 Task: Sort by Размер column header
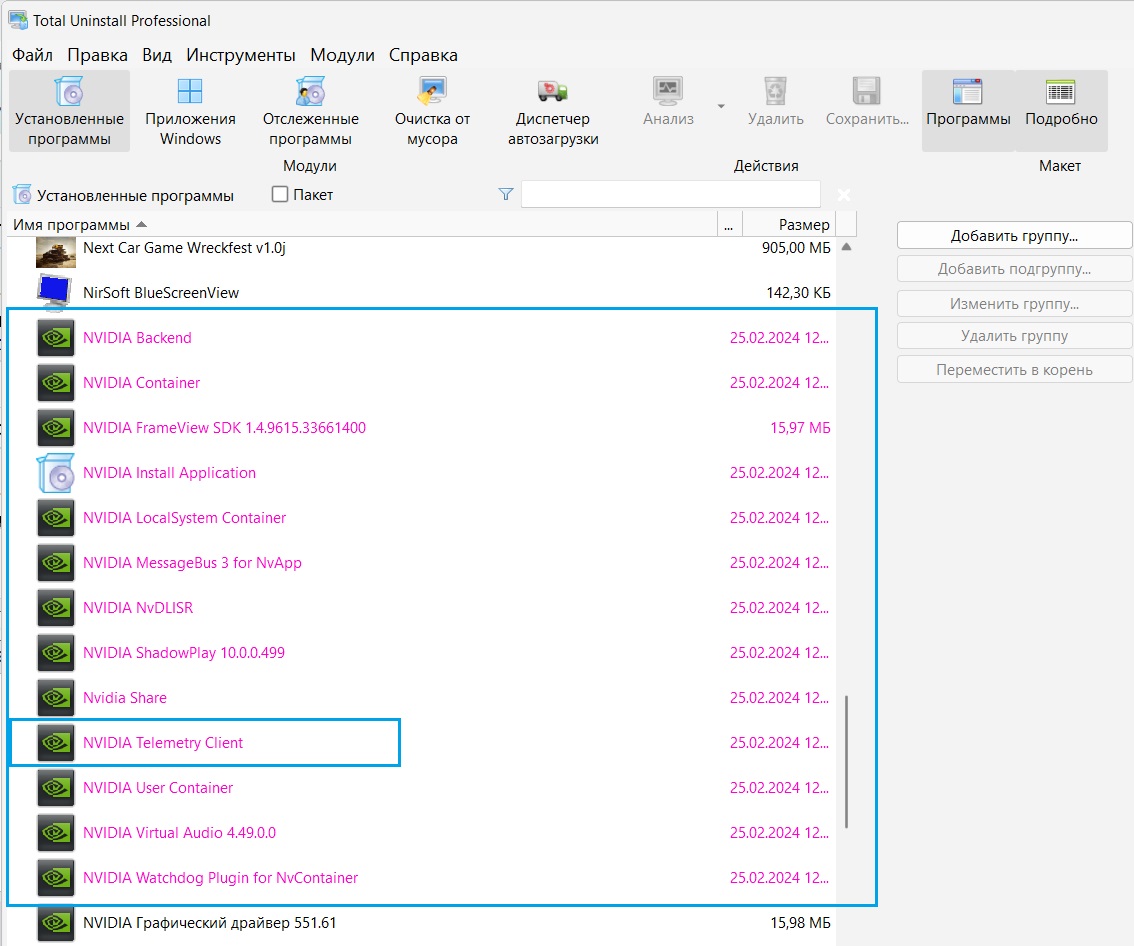(789, 225)
